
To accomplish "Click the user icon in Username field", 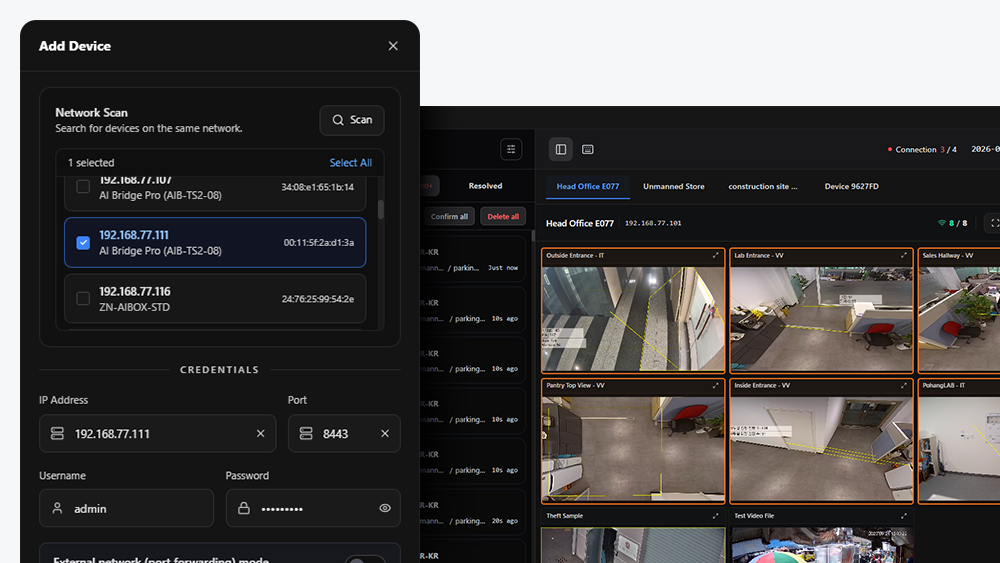I will pyautogui.click(x=57, y=508).
